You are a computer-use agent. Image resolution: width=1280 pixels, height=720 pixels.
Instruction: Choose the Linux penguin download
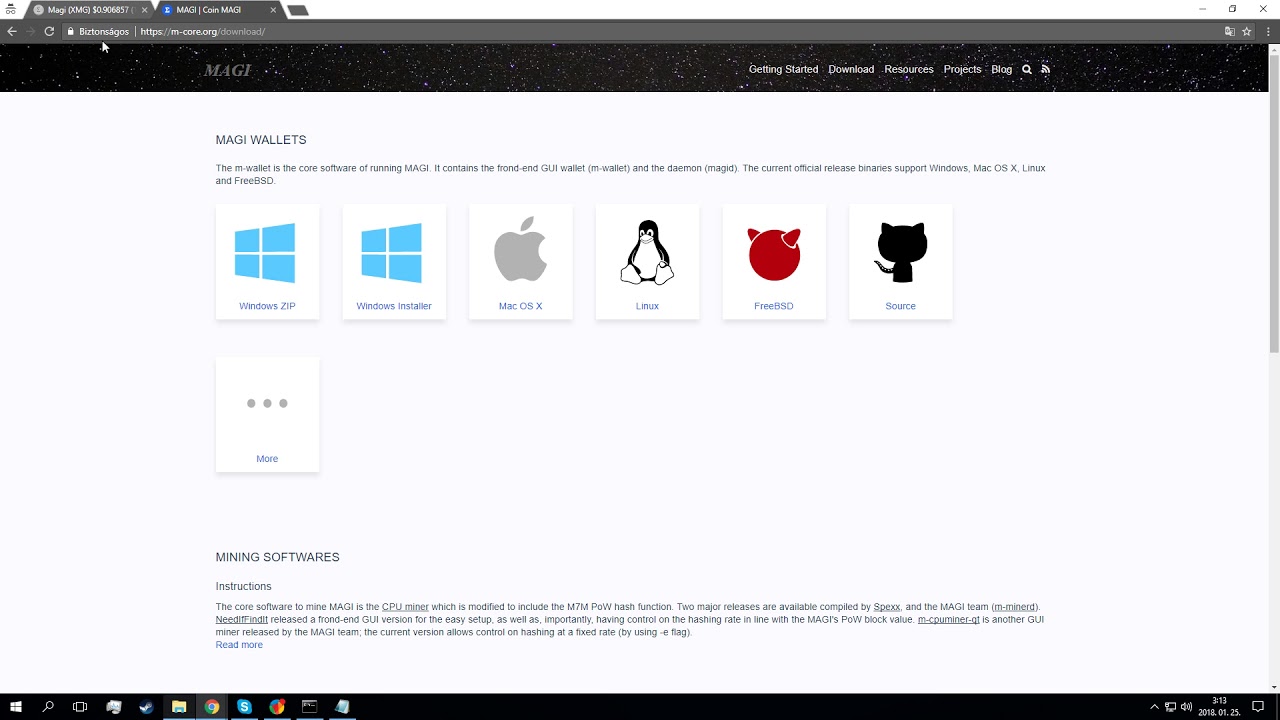[647, 252]
